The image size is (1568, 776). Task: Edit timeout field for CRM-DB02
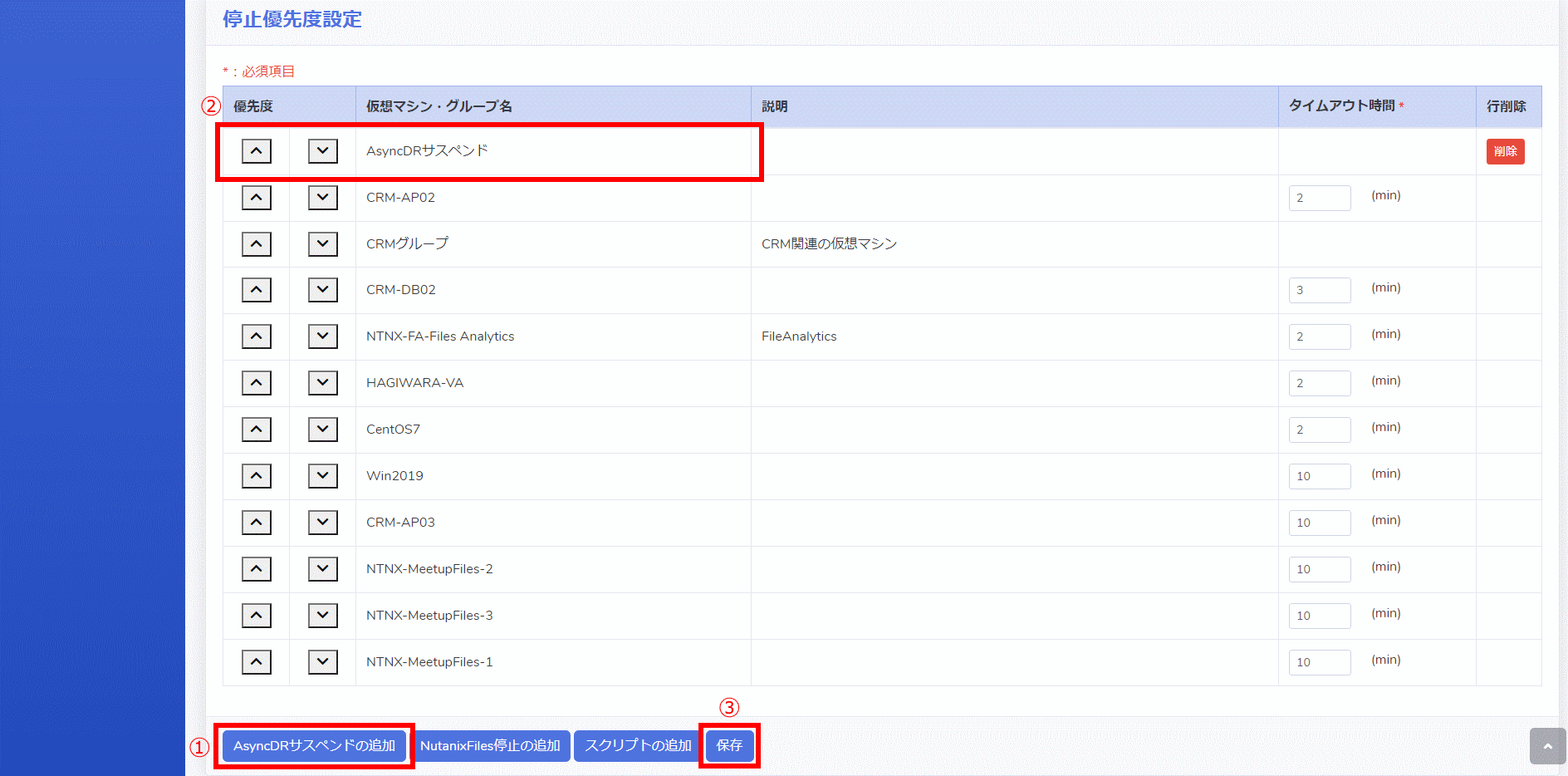(1320, 290)
